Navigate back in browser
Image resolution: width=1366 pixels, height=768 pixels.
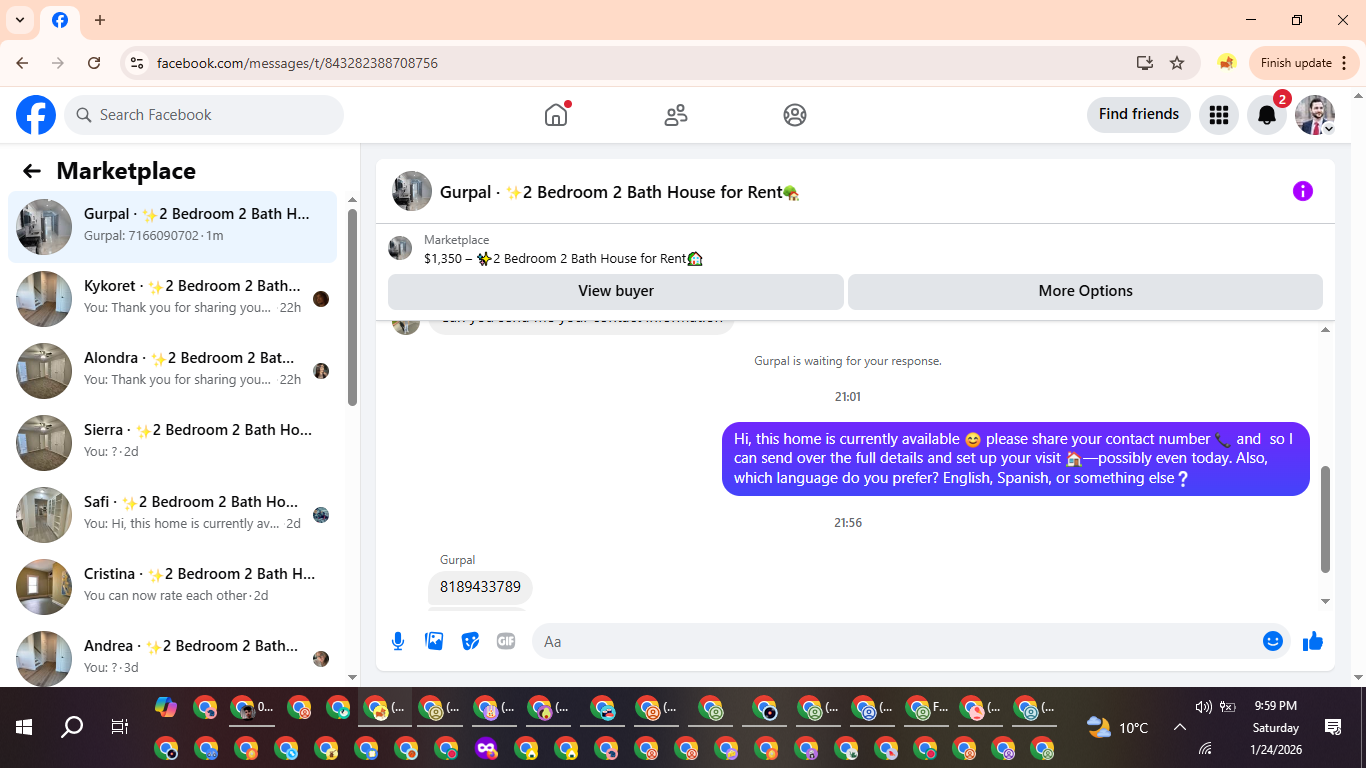tap(22, 63)
